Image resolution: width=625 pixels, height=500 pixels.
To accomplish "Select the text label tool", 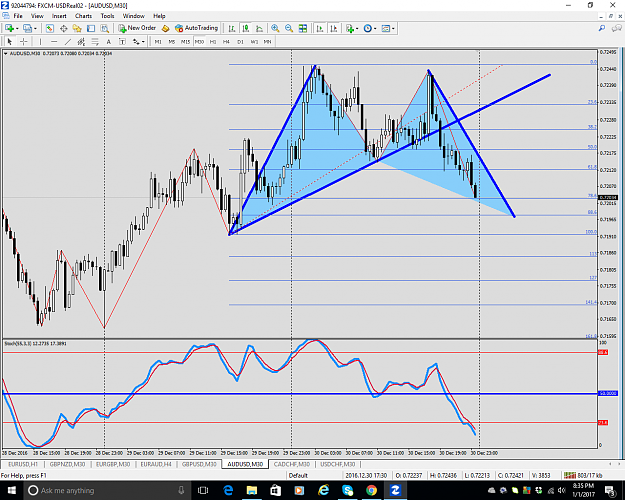I will 122,41.
